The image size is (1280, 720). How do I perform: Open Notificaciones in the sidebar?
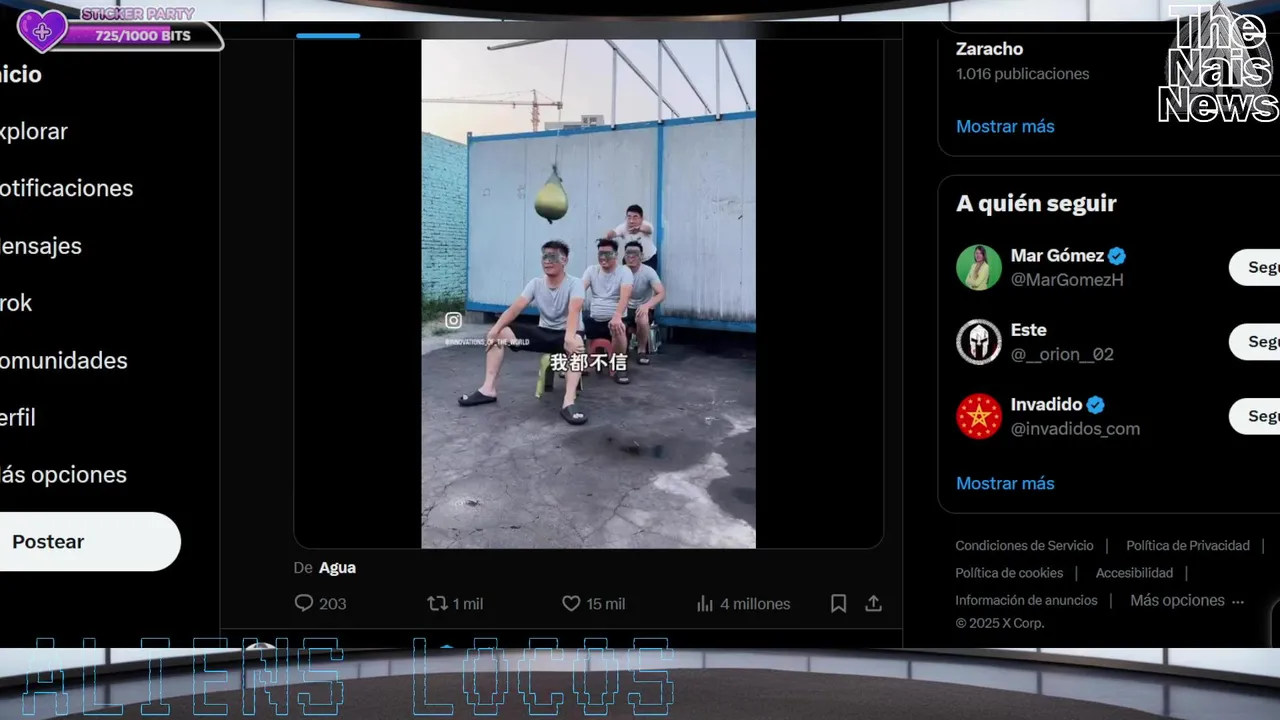pyautogui.click(x=67, y=188)
